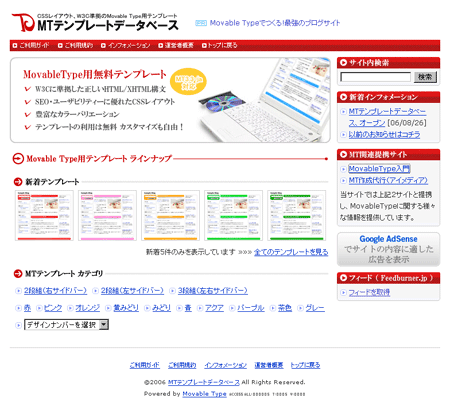450x405 pixels.
Task: Select the オレンジ color category link
Action: 88,308
